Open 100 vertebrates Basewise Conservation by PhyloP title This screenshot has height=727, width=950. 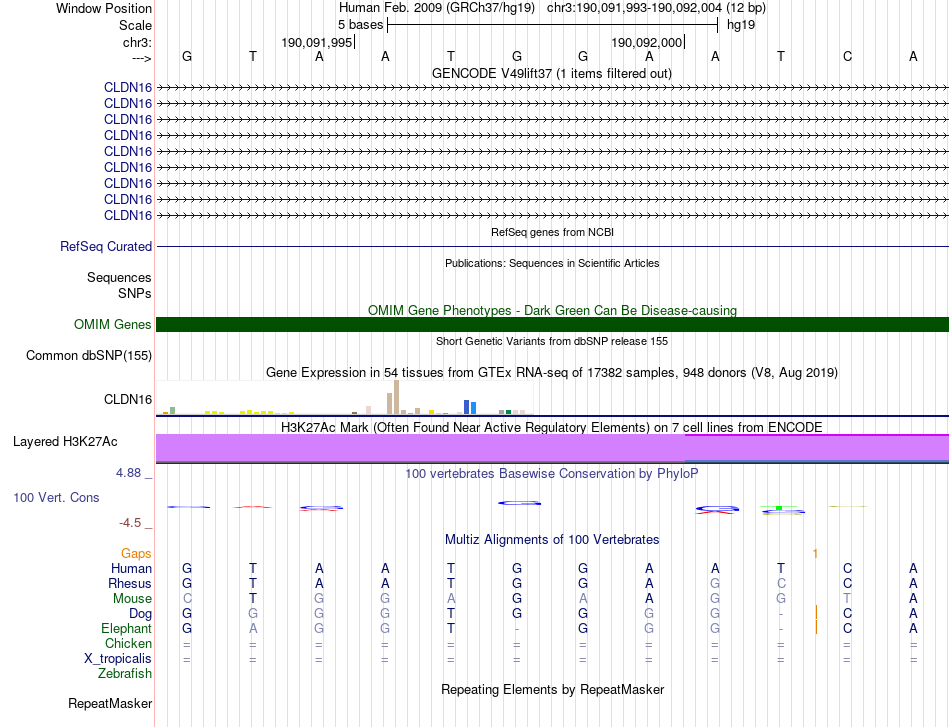552,474
